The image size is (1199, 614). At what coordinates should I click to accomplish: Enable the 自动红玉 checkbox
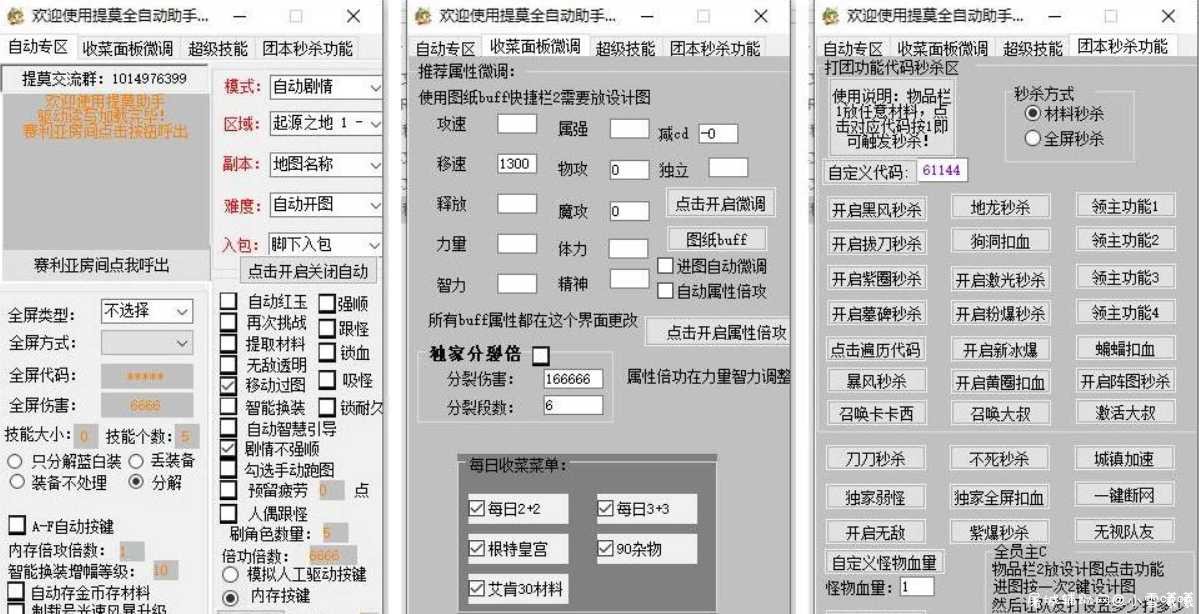[x=229, y=301]
